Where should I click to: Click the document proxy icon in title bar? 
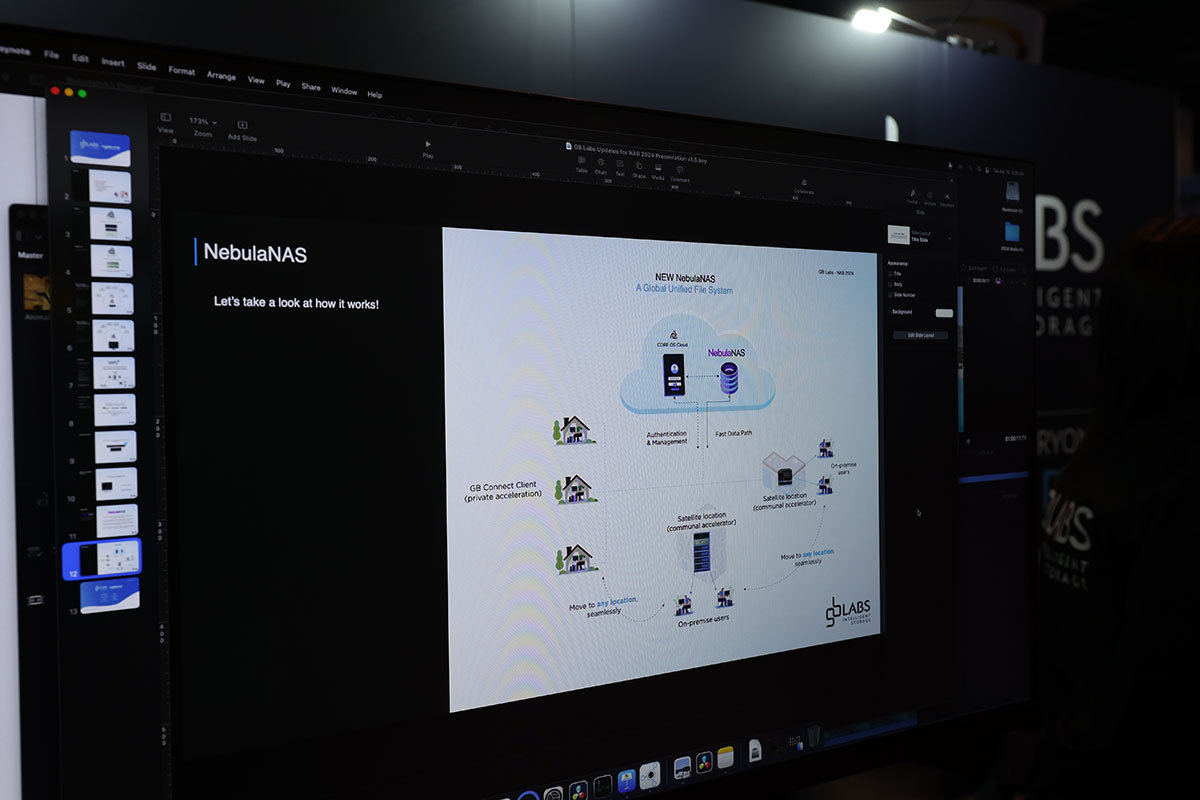pyautogui.click(x=569, y=146)
